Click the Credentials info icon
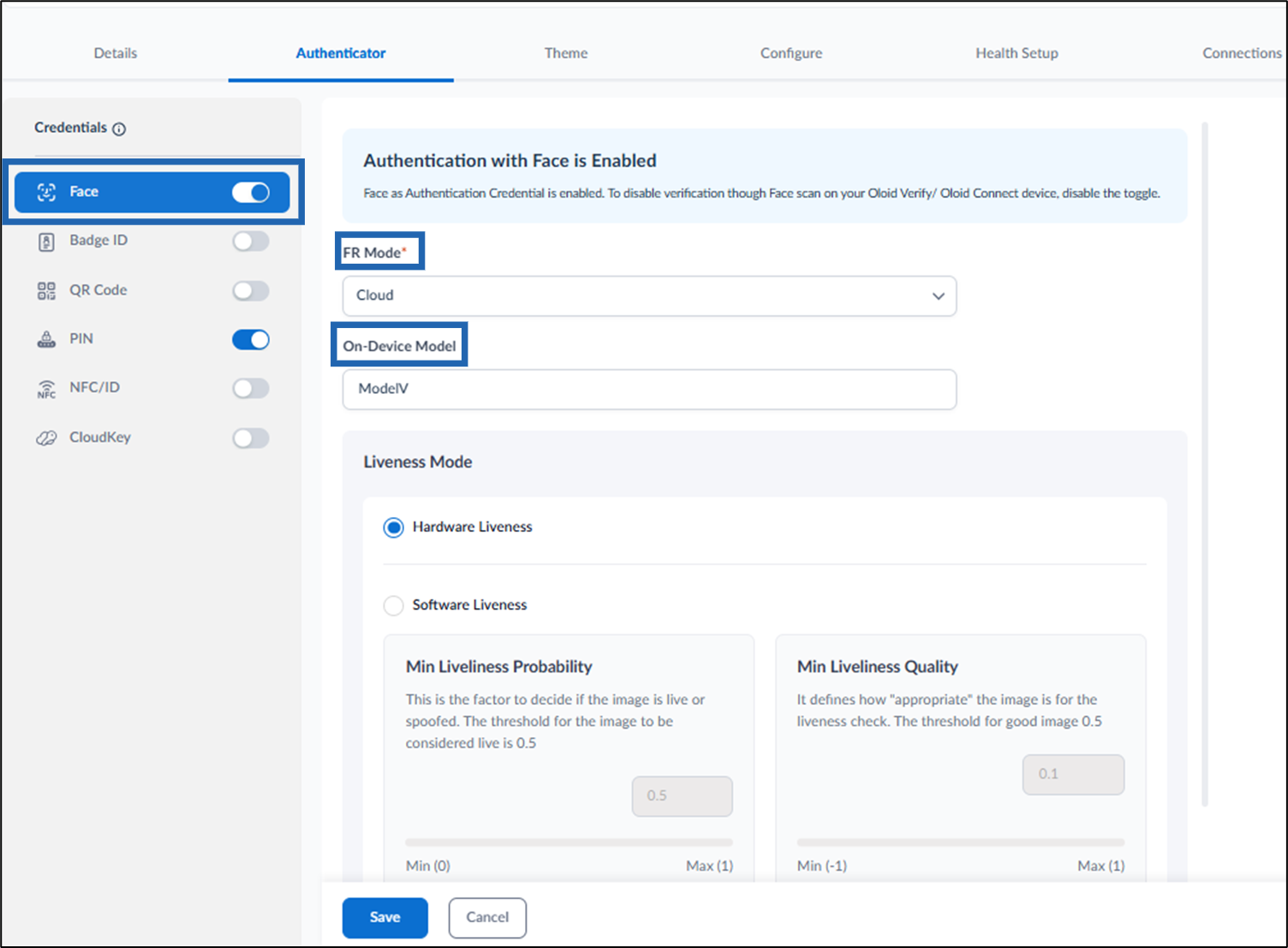The height and width of the screenshot is (948, 1288). [119, 129]
